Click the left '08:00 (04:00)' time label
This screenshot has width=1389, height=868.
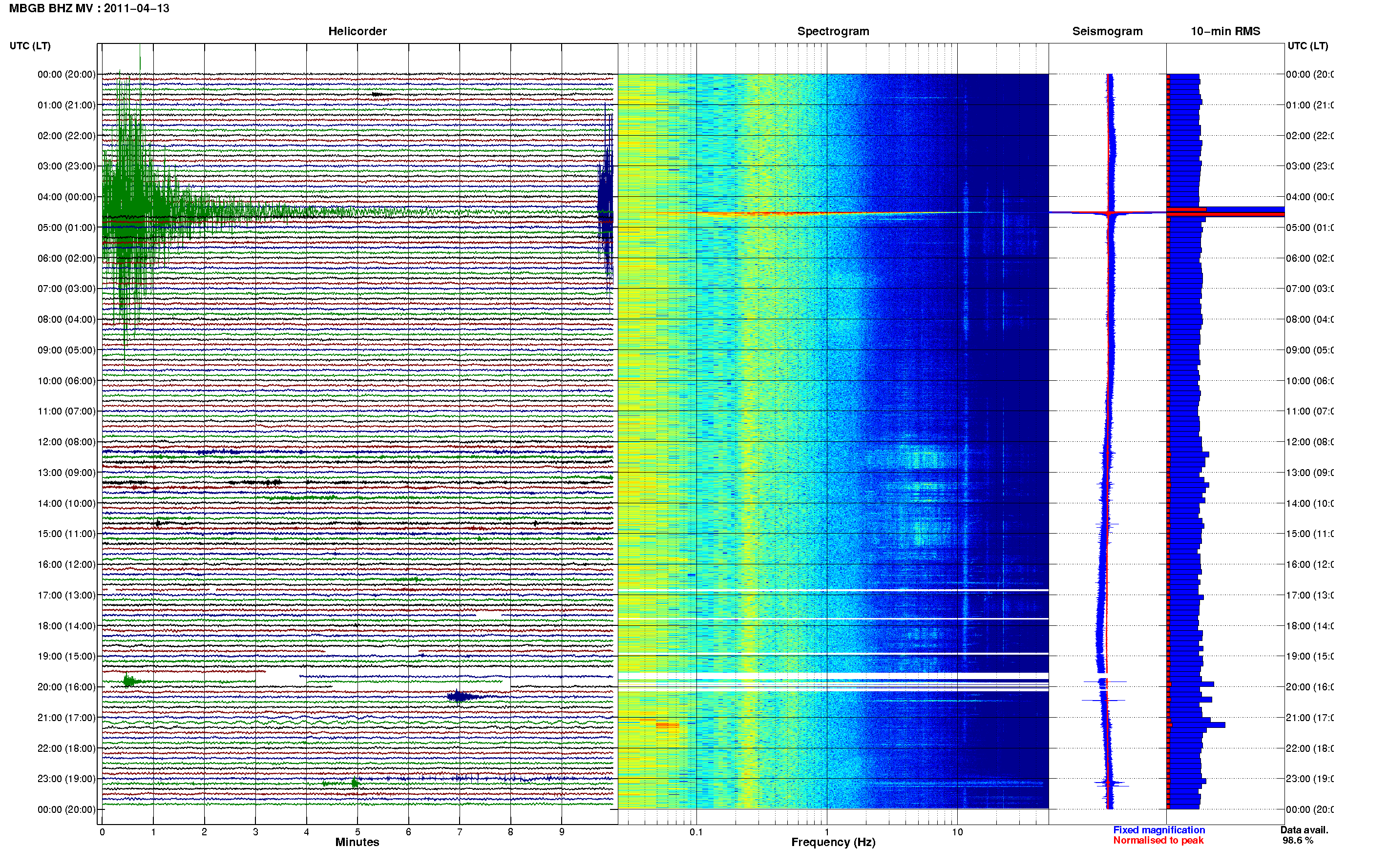(x=66, y=319)
